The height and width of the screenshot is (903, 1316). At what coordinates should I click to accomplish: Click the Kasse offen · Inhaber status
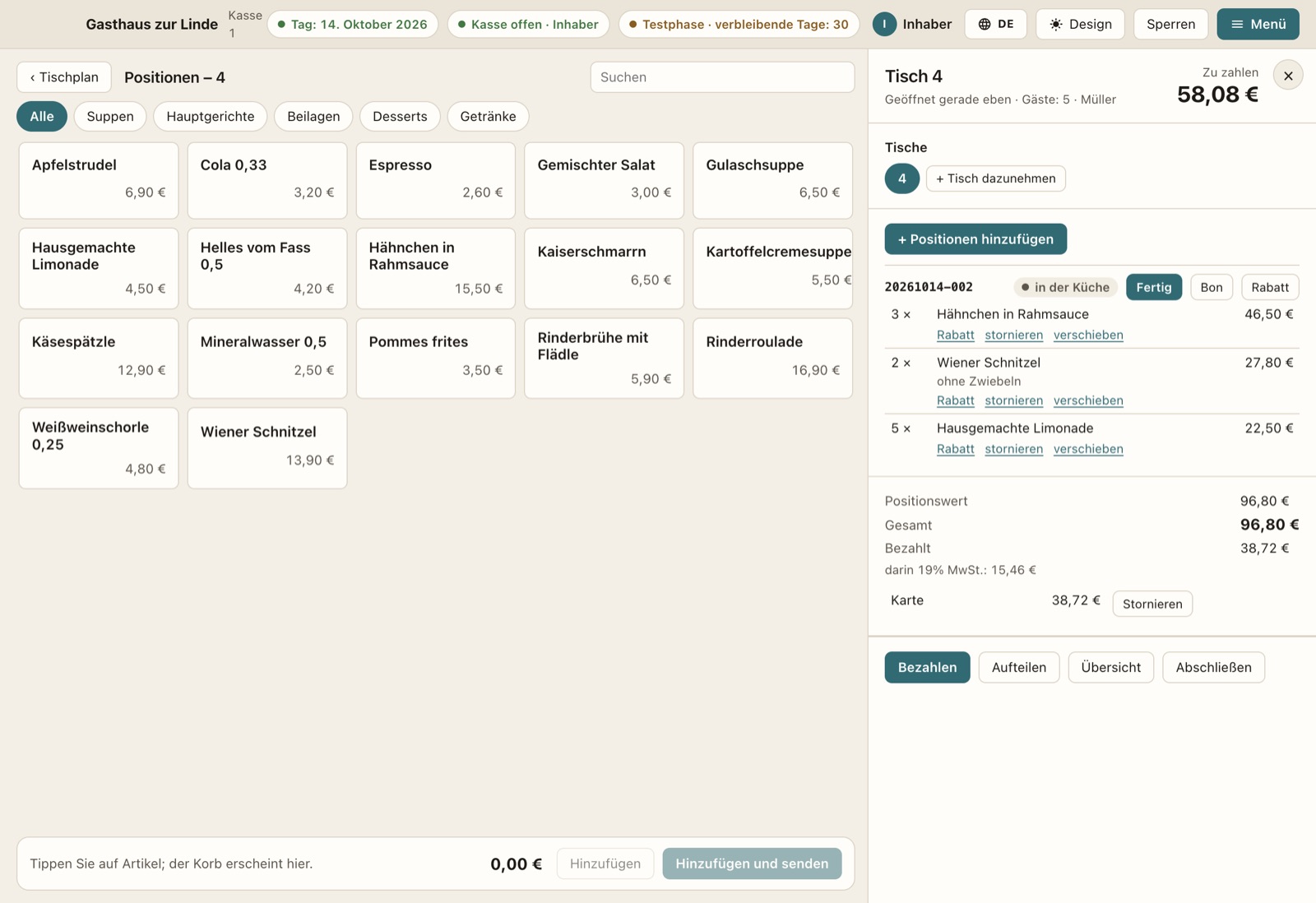pos(528,25)
